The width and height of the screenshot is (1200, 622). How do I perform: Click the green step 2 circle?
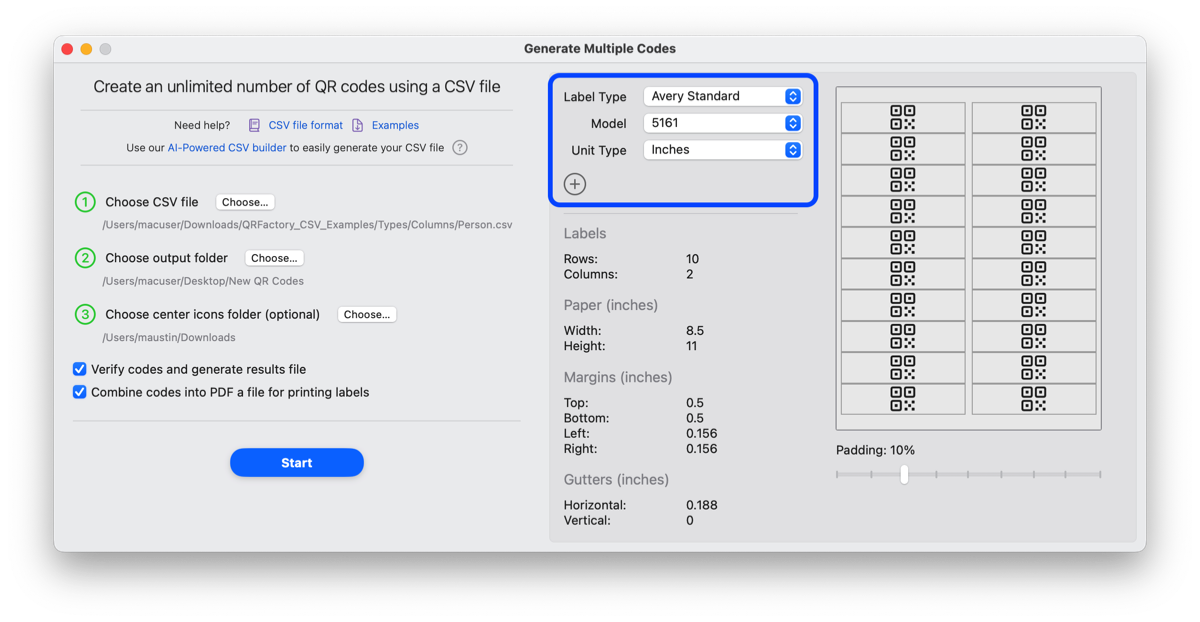pyautogui.click(x=85, y=258)
